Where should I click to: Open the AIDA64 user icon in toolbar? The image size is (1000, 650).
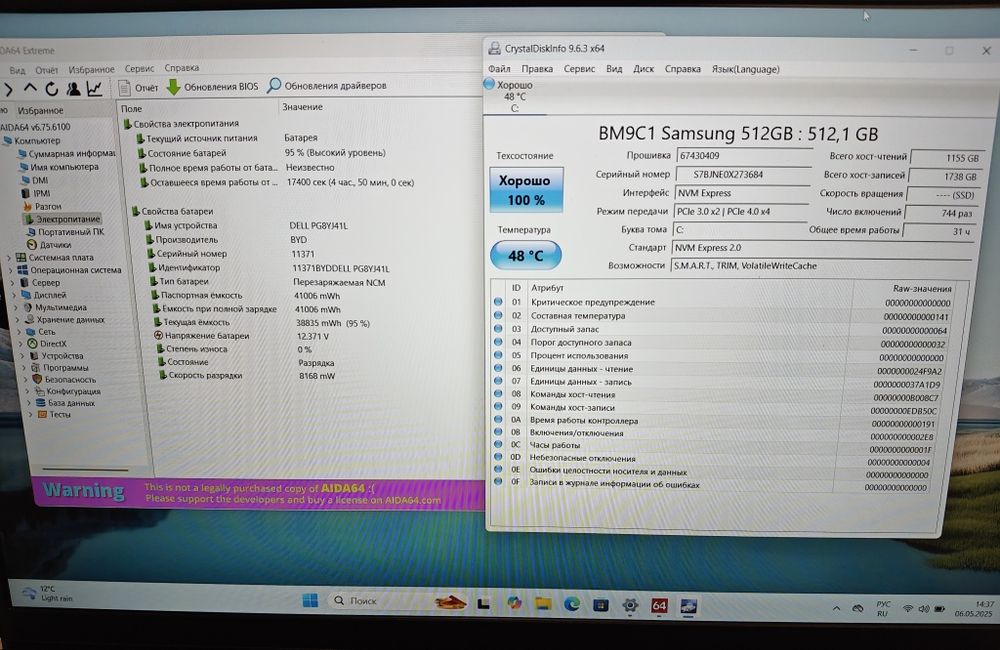[x=73, y=89]
